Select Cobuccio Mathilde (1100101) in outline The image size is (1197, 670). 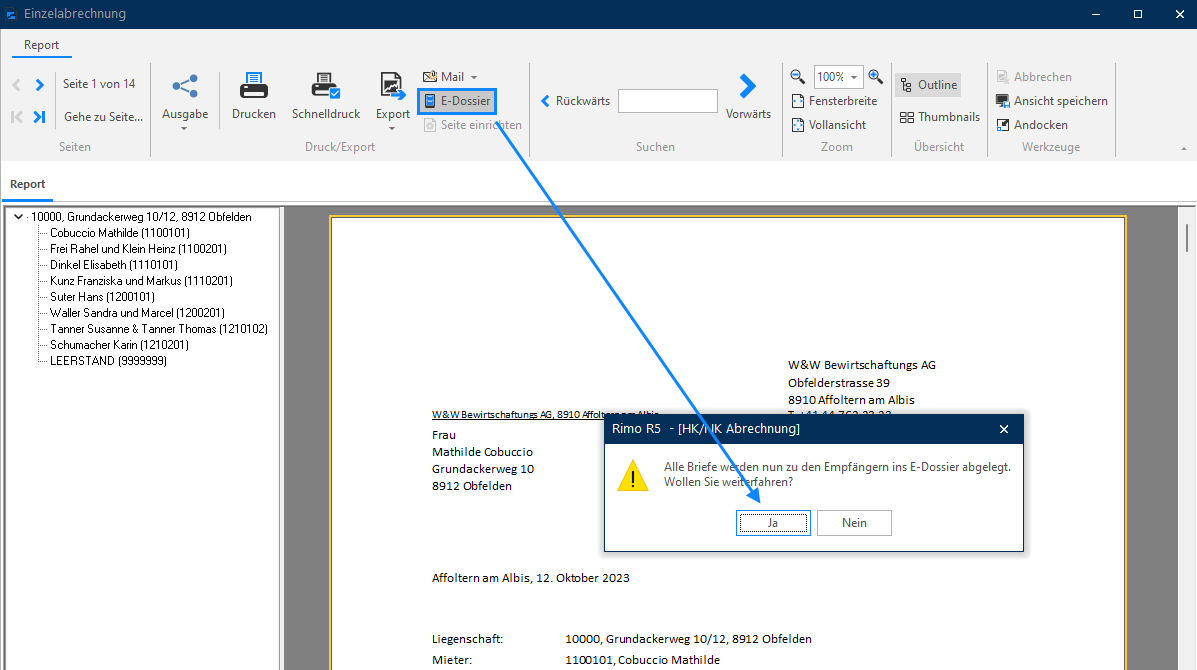tap(120, 233)
